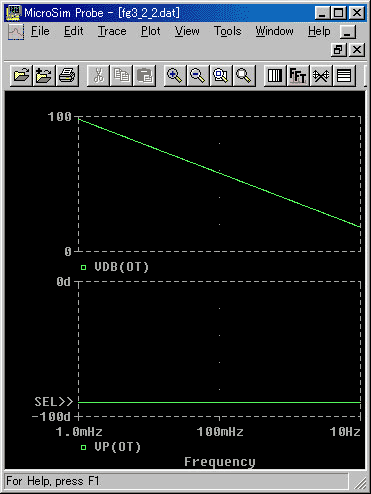
Task: Toggle log X axis button
Action: click(x=275, y=75)
